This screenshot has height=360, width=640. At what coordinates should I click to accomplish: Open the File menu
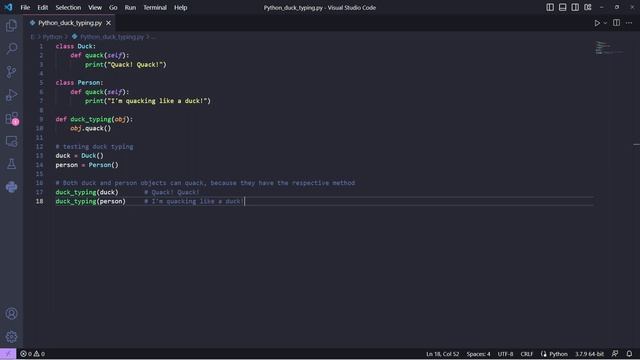tap(25, 7)
